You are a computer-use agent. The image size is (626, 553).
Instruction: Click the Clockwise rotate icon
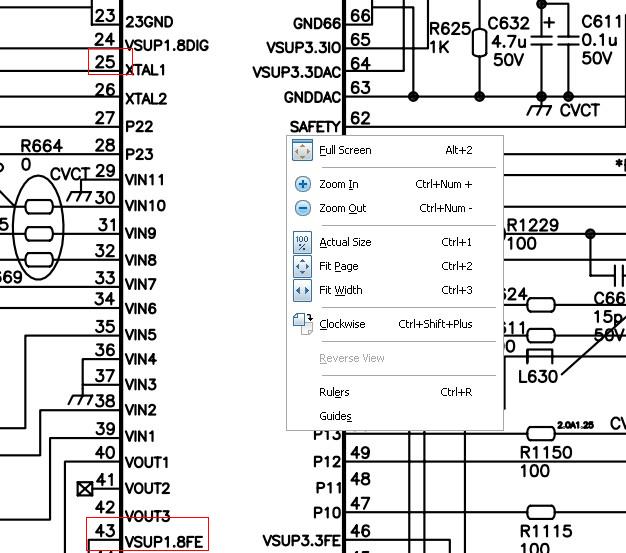[x=303, y=324]
